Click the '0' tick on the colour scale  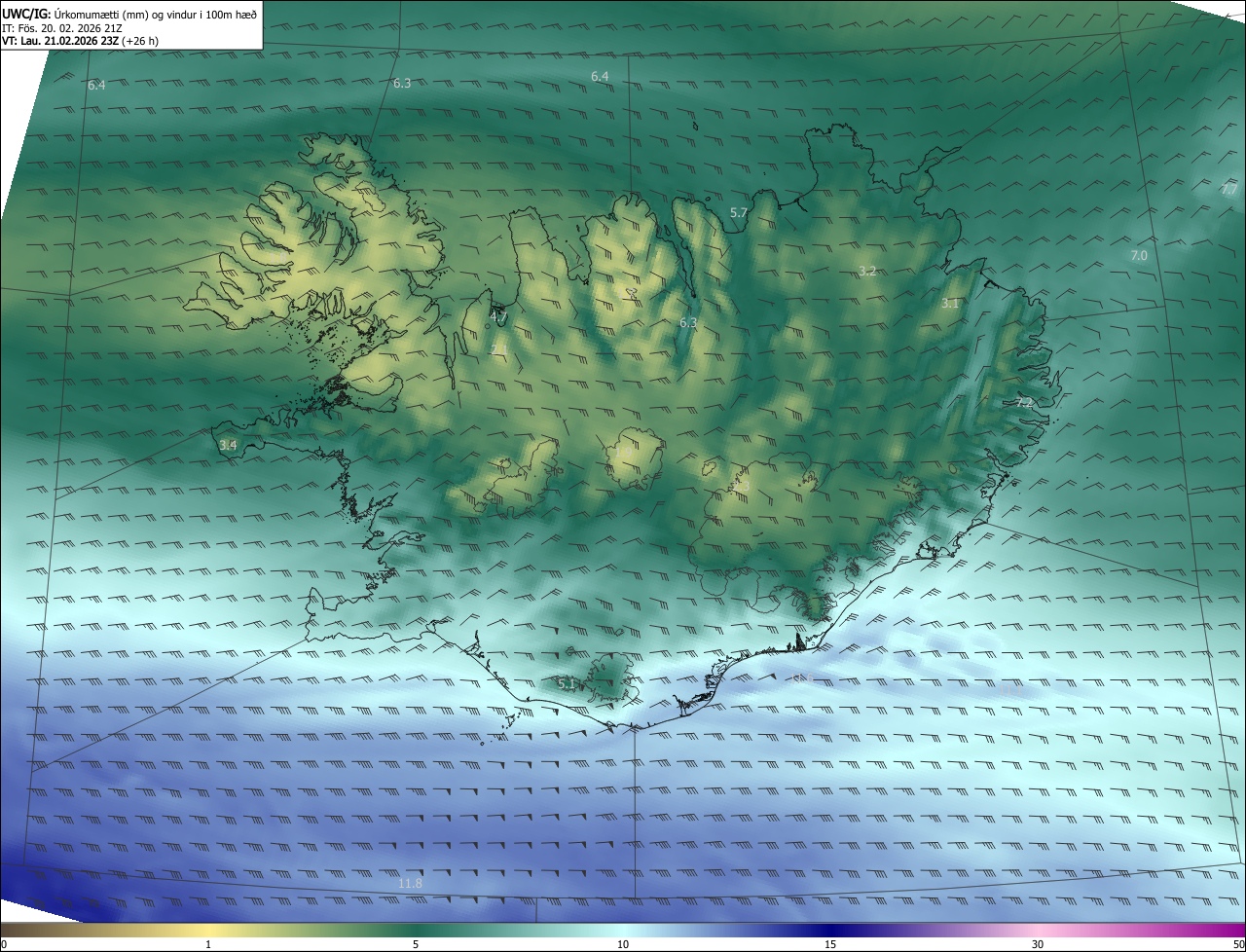coord(4,944)
